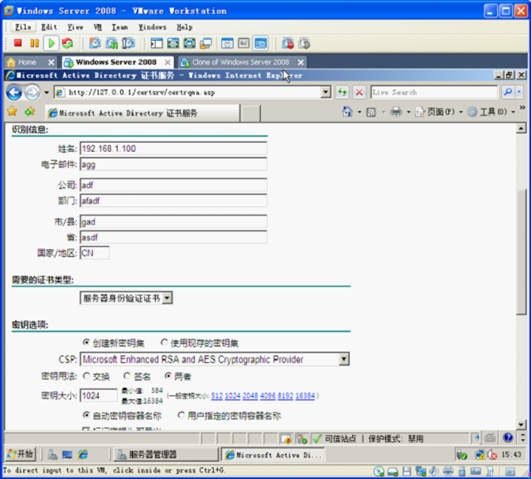Open the VMware View menu
531x479 pixels.
point(75,27)
